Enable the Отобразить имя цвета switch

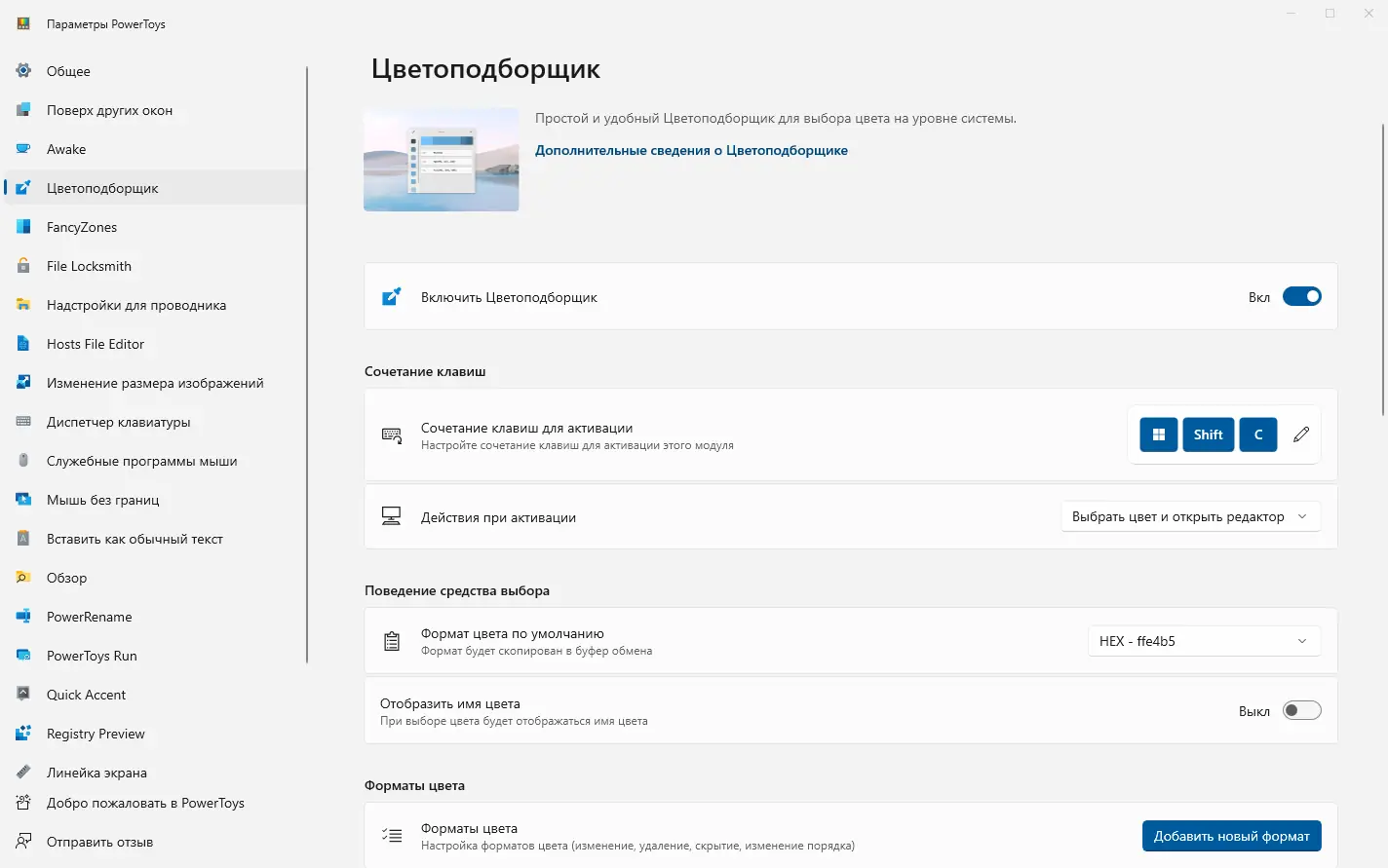coord(1301,710)
